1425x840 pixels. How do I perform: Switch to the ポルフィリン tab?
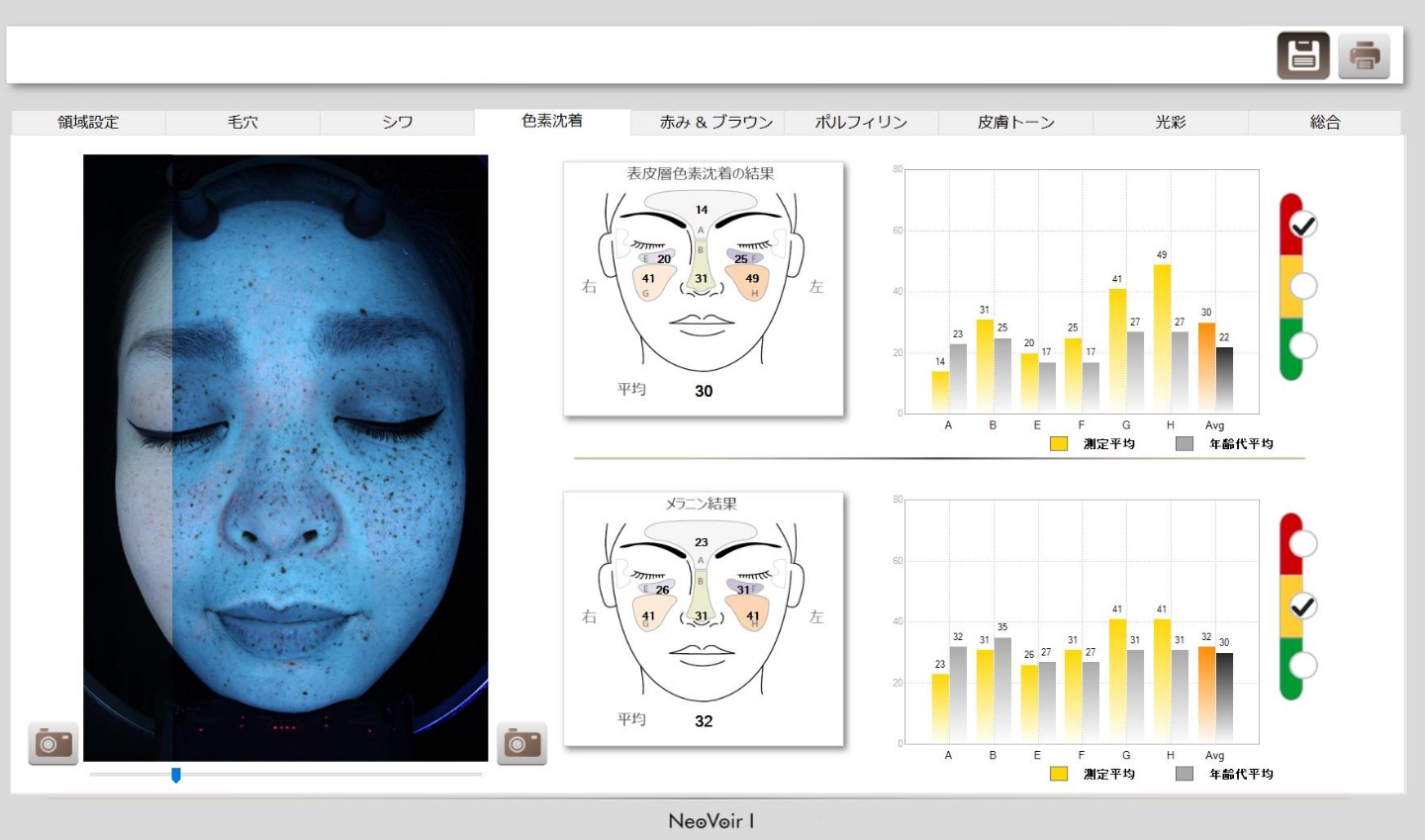tap(861, 123)
